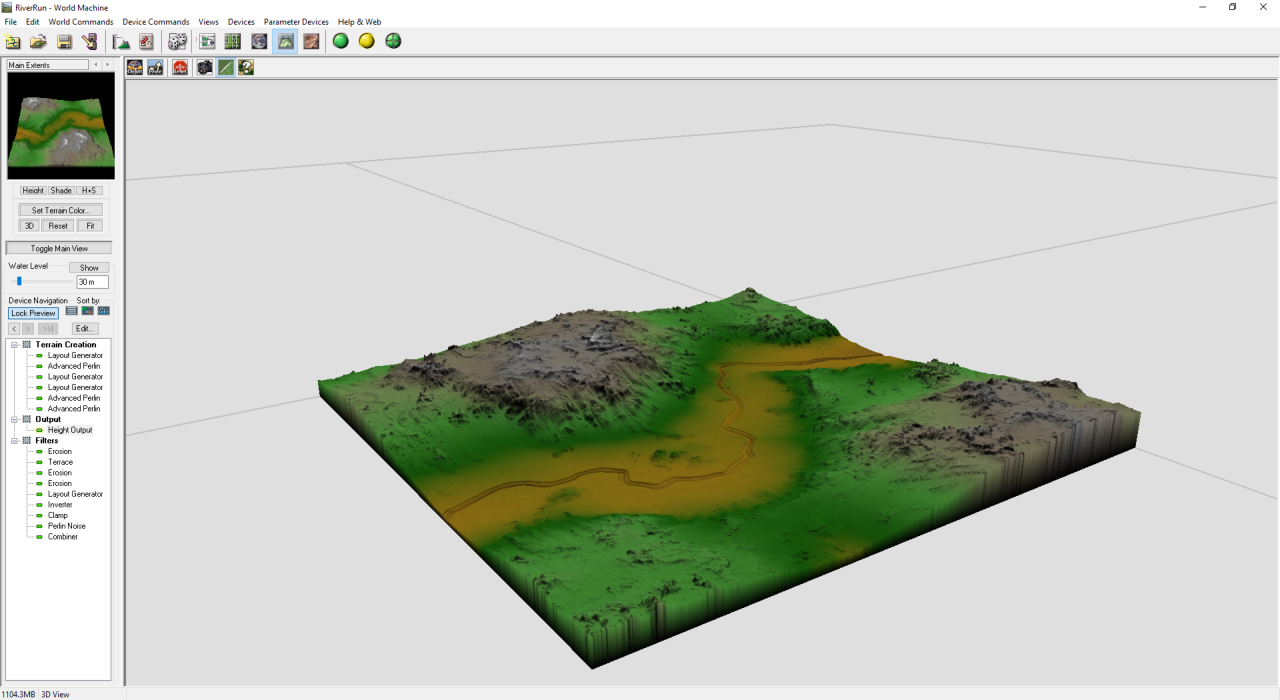Collapse the Filters tree group
The width and height of the screenshot is (1280, 700).
tap(15, 441)
